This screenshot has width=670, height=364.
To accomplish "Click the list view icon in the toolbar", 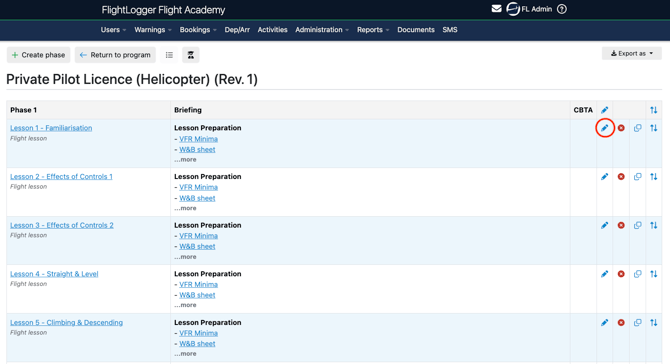I will [169, 55].
